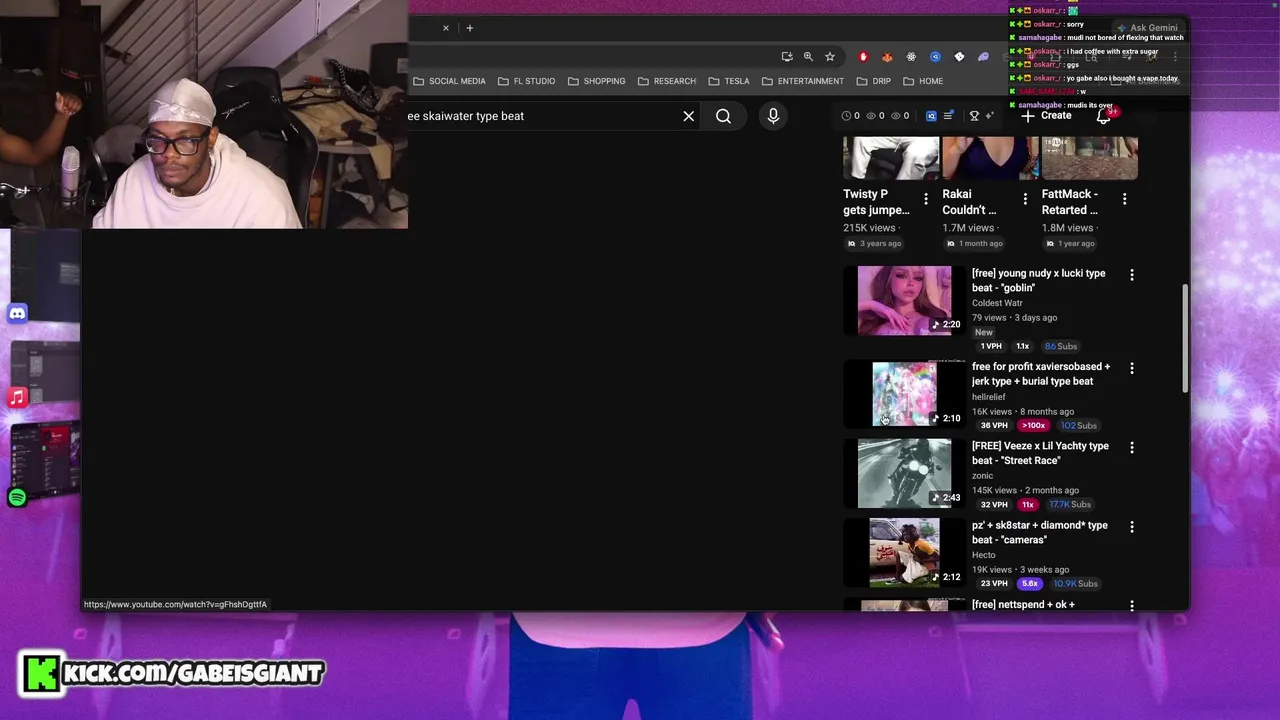Switch to the Spotify window preview
Viewport: 1280px width, 720px height.
pyautogui.click(x=45, y=458)
